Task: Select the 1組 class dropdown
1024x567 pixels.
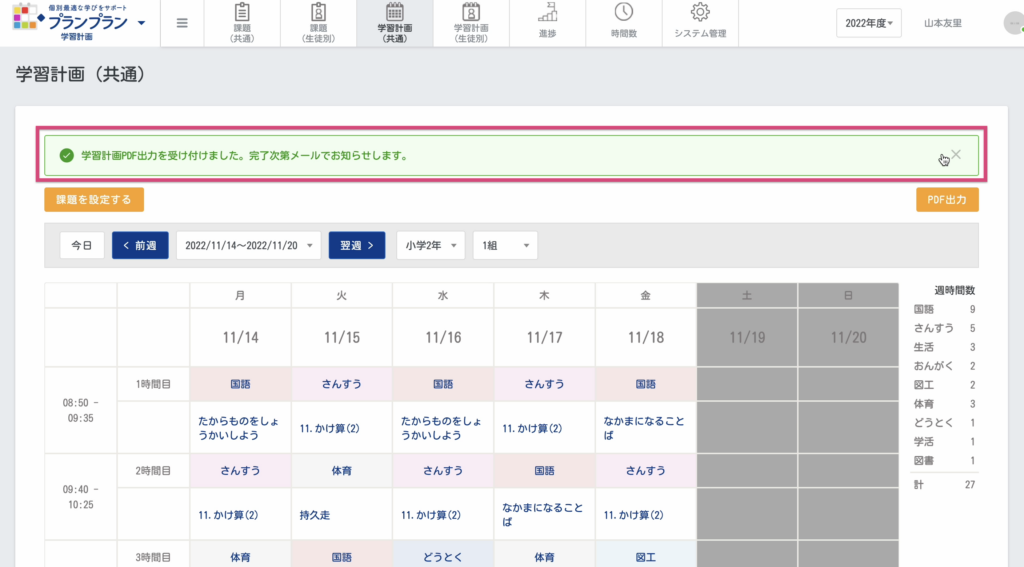Action: 504,245
